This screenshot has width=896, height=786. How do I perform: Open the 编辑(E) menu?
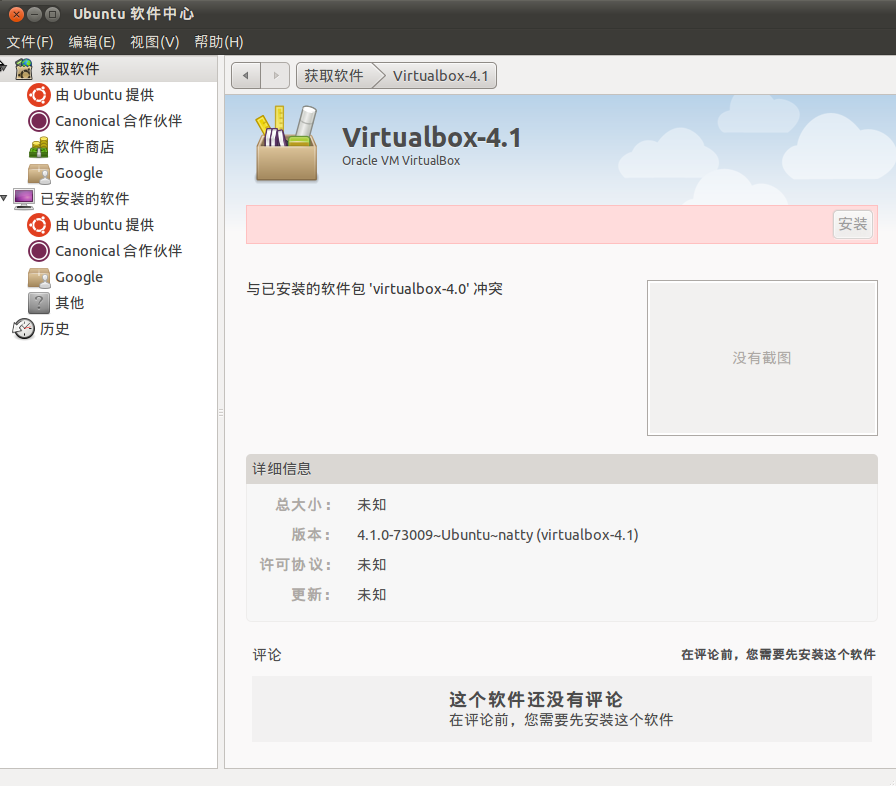[91, 42]
